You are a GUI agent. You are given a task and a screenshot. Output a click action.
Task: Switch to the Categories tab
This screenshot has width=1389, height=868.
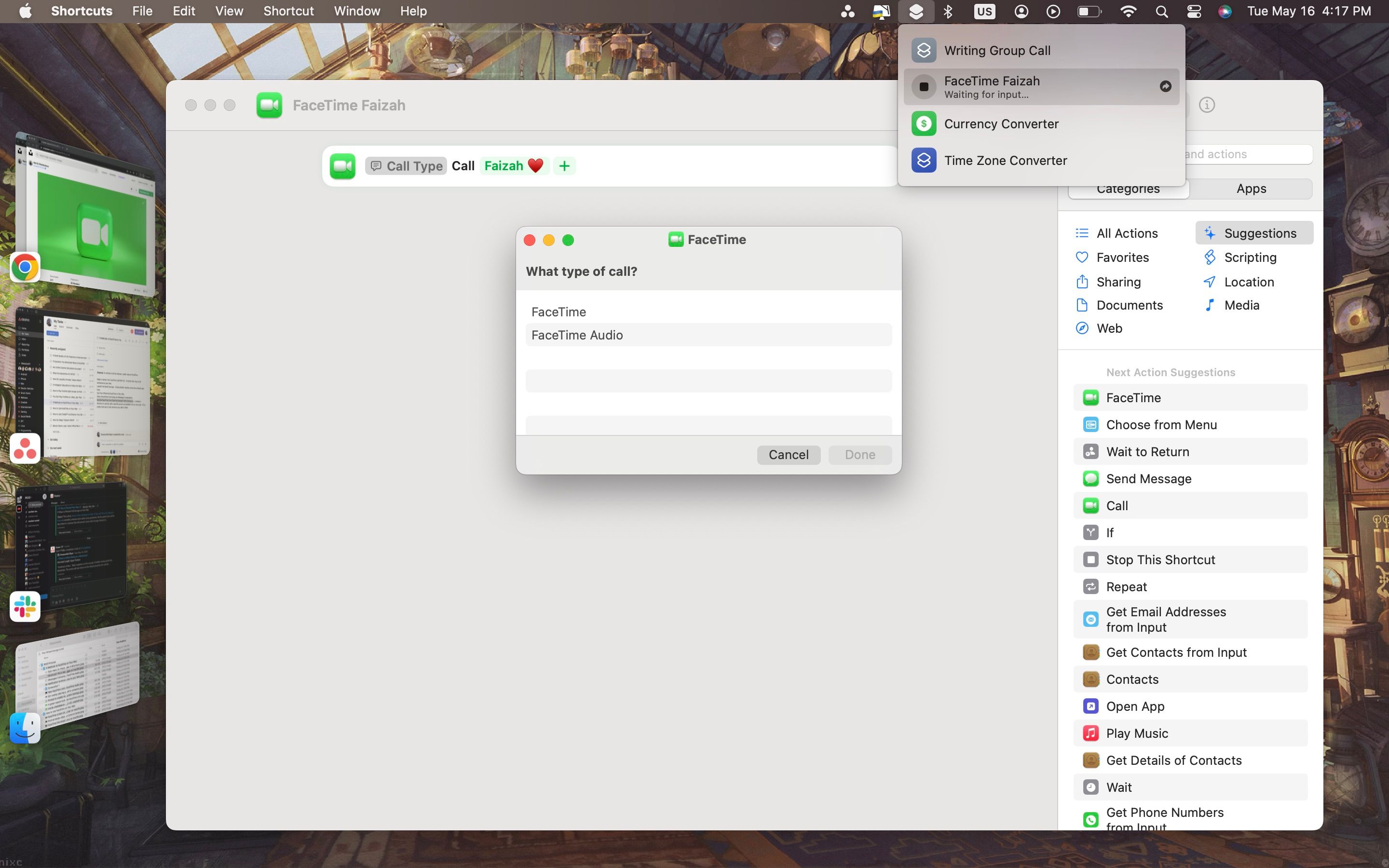[1129, 190]
